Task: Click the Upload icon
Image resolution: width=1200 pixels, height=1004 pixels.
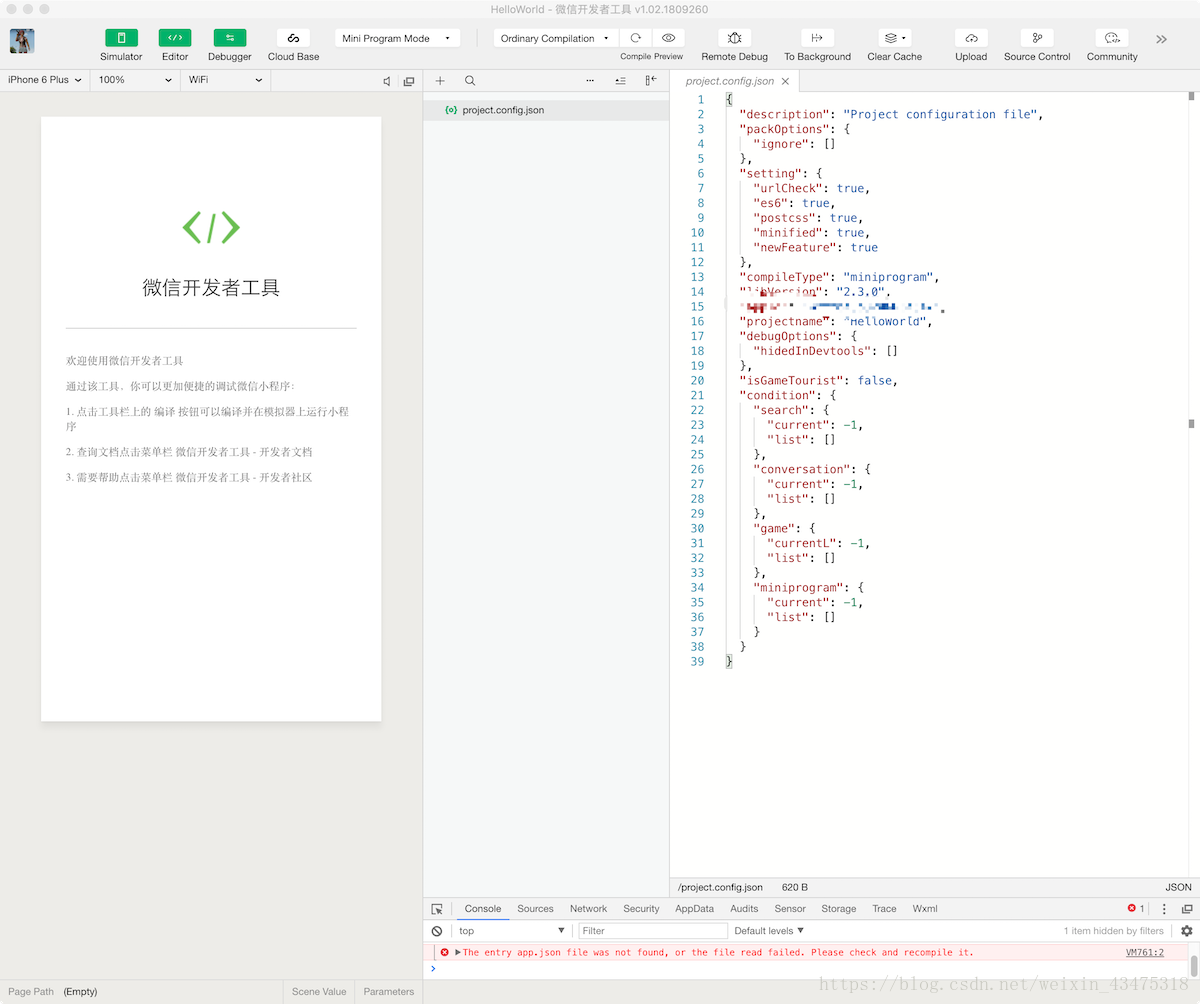Action: tap(971, 38)
